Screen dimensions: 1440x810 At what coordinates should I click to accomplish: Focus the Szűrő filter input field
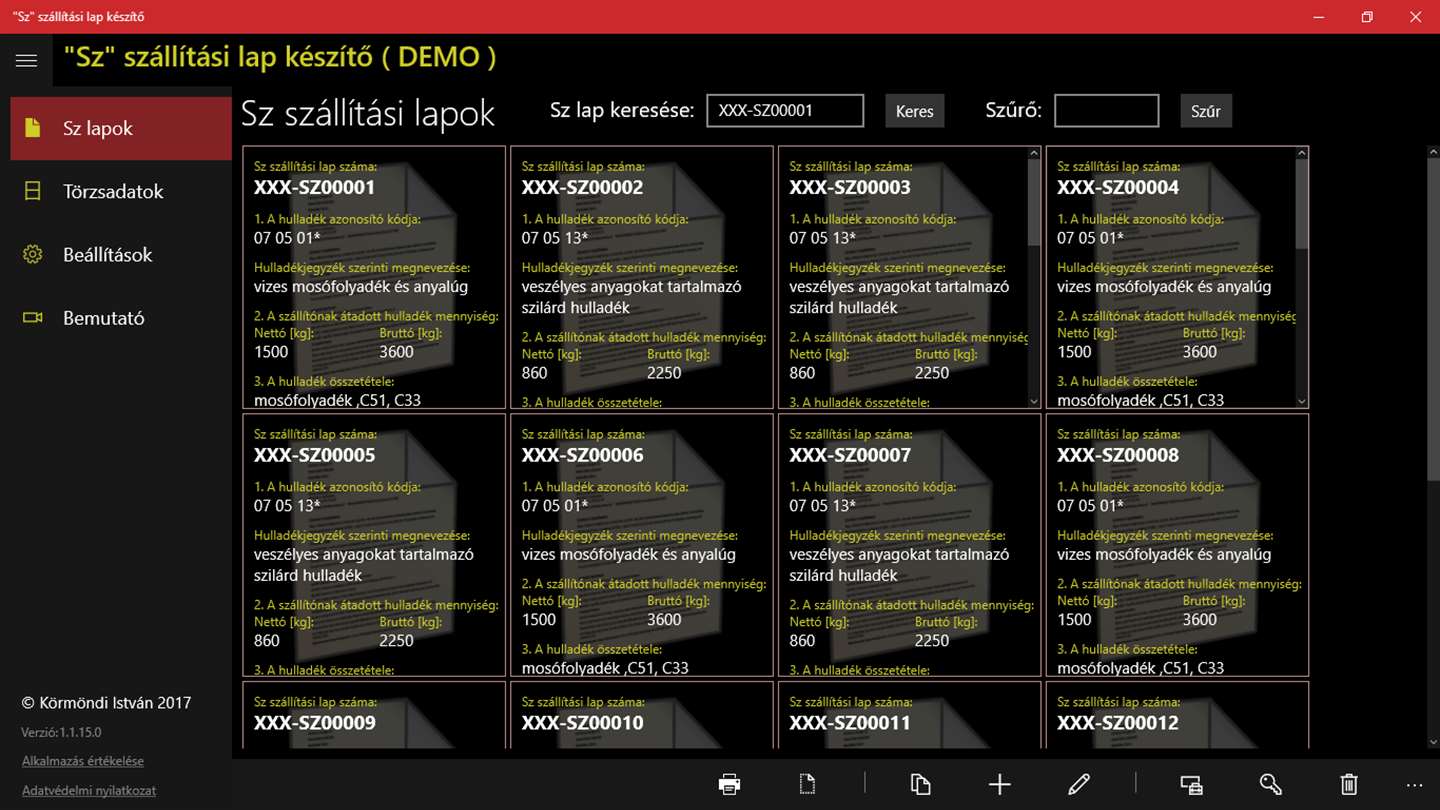coord(1107,111)
